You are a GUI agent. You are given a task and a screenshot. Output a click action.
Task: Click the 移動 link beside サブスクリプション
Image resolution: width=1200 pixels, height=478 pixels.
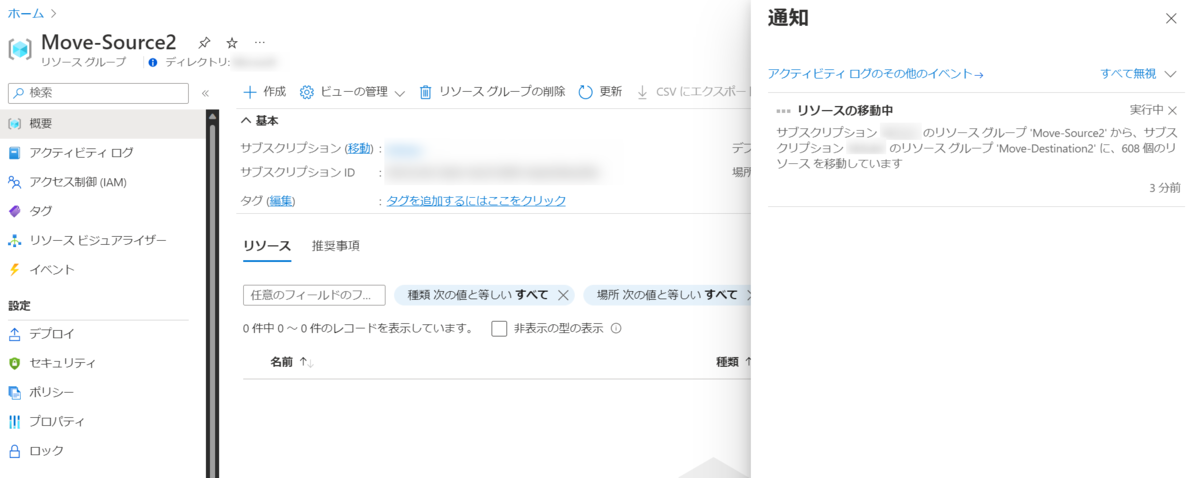(x=359, y=148)
